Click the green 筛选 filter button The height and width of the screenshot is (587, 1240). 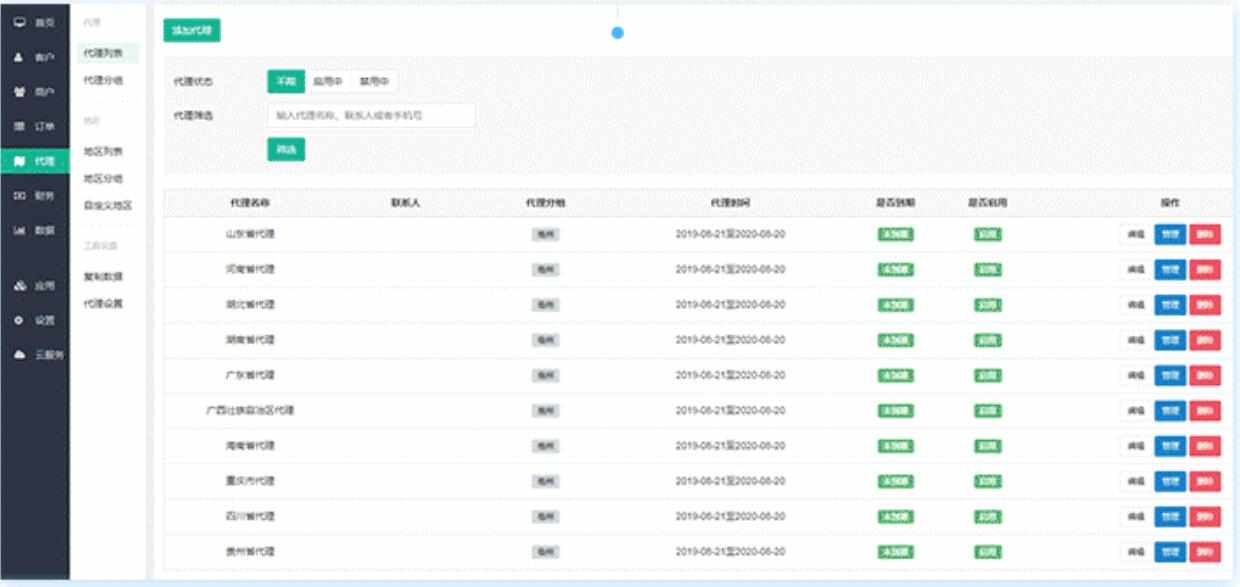coord(286,149)
